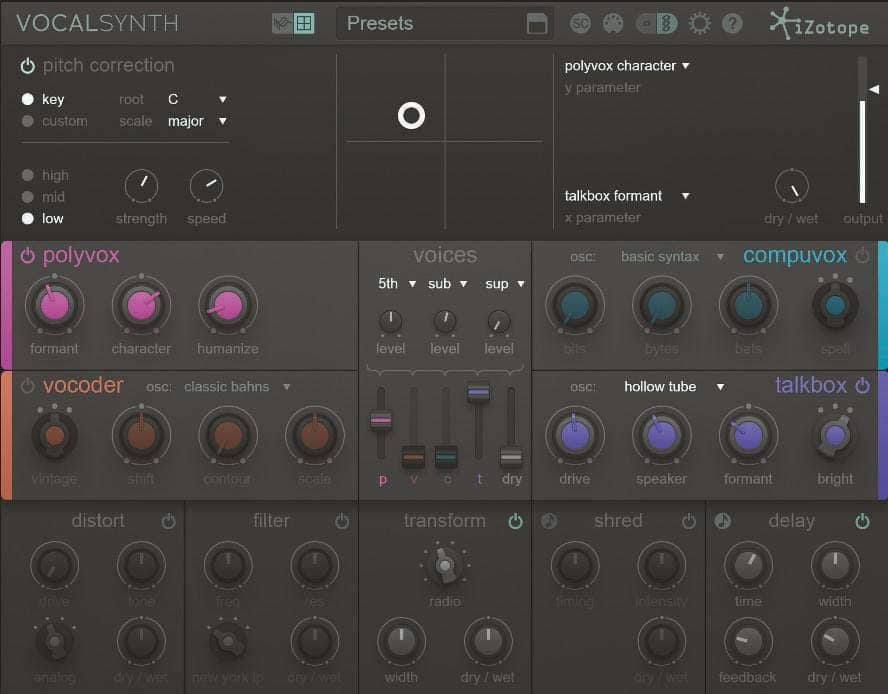Click the delay time knob
This screenshot has width=888, height=694.
pos(748,565)
